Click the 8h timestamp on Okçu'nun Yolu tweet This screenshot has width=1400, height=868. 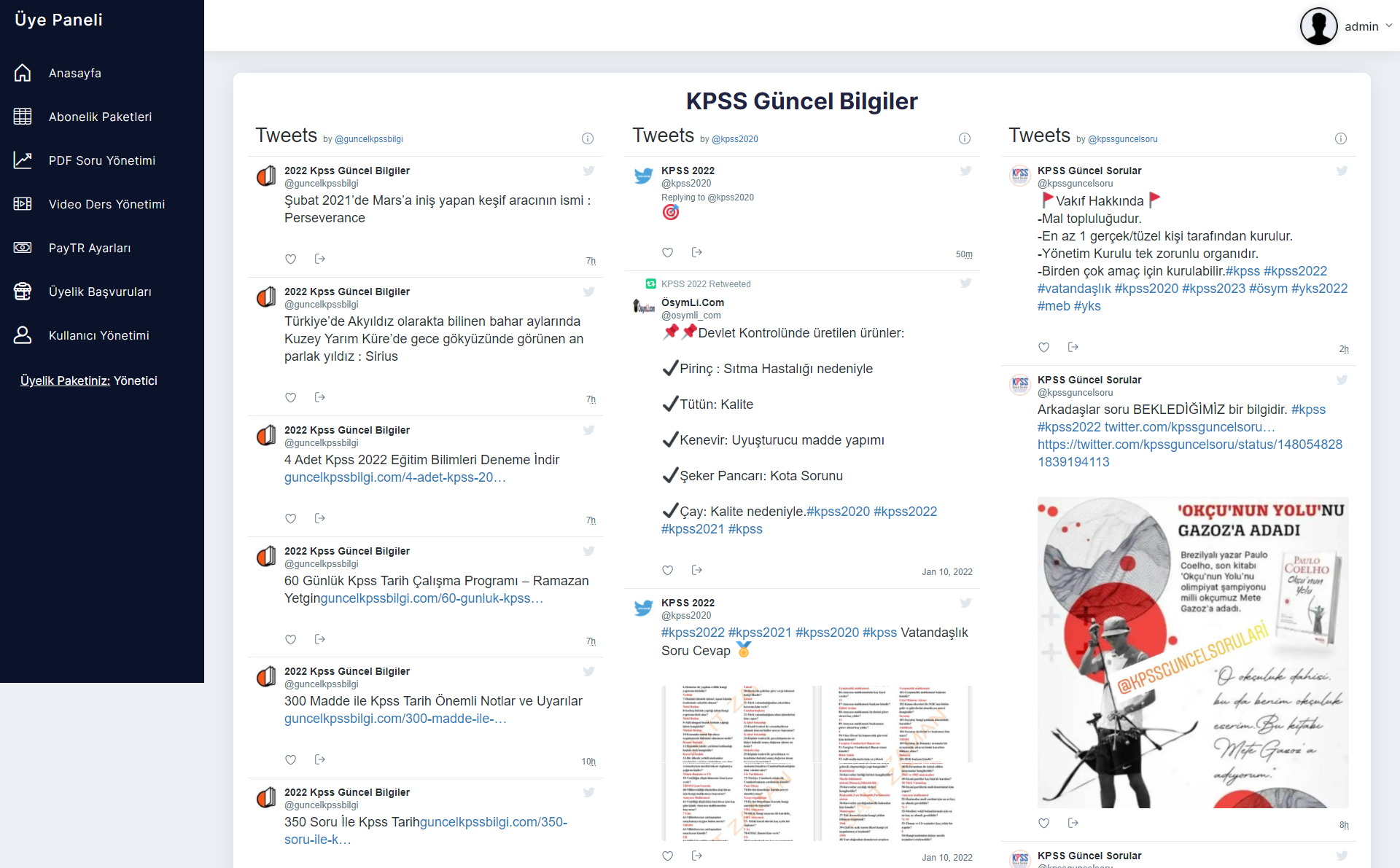tap(1344, 825)
